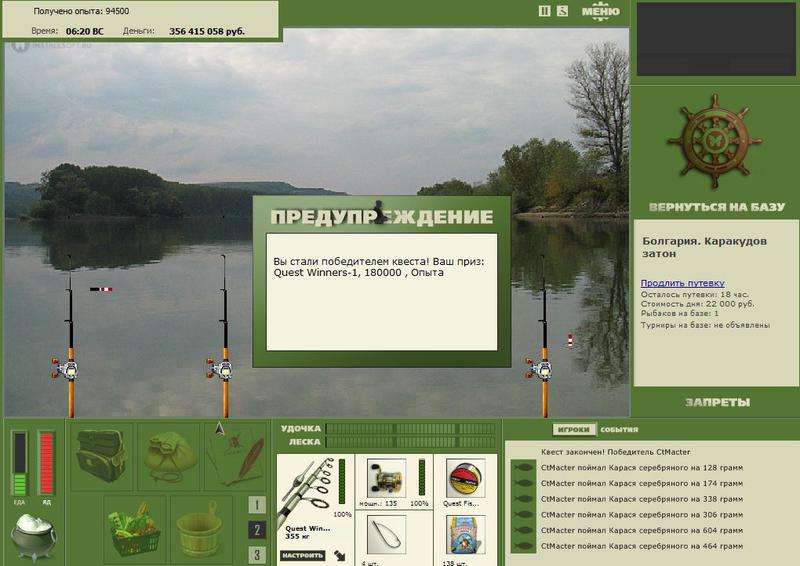Open the notebook with feather icon
800x566 pixels.
(x=236, y=456)
